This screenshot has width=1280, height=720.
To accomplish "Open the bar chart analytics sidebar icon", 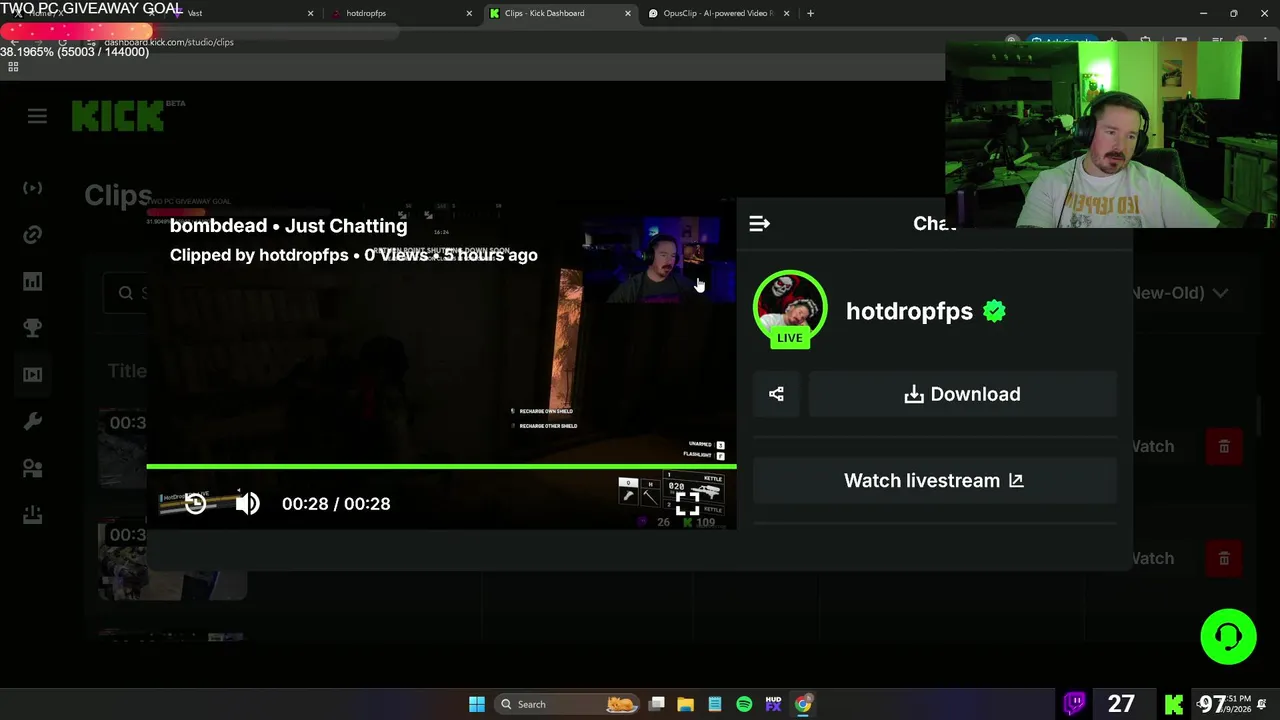I will pos(33,282).
